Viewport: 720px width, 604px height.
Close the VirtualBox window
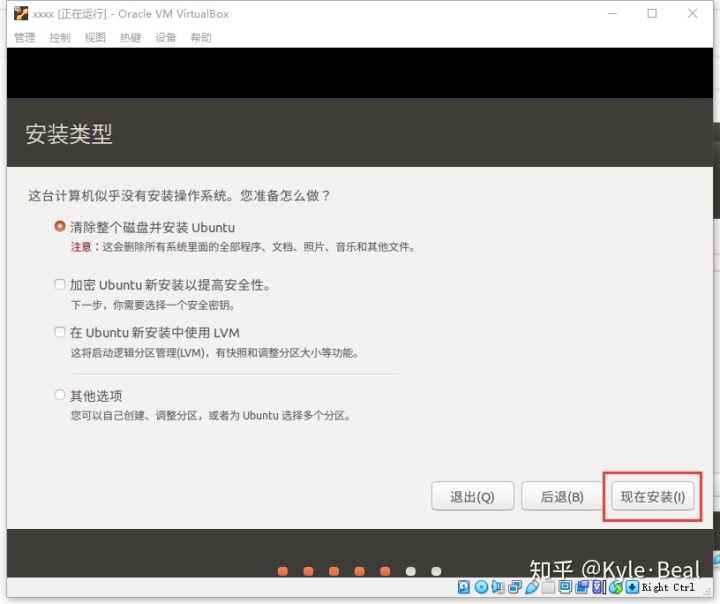(692, 13)
